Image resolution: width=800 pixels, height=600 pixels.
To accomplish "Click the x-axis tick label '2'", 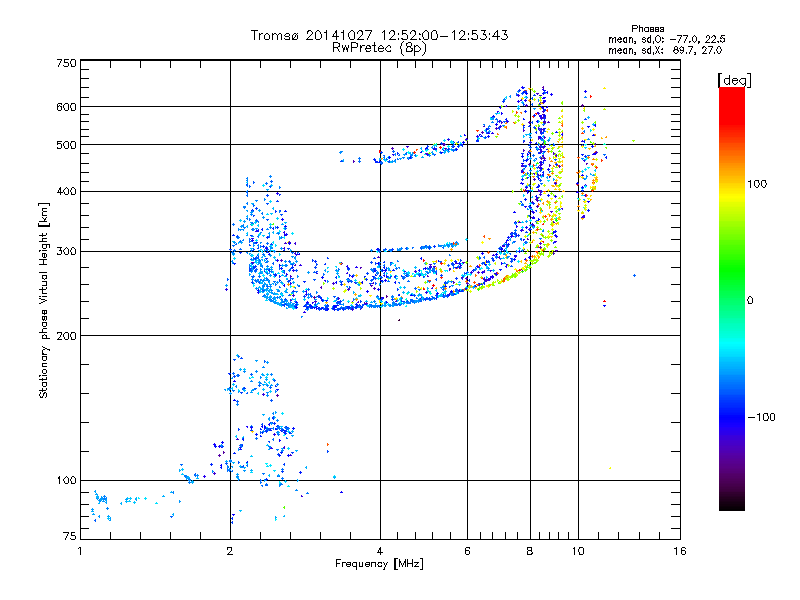I will coord(230,551).
